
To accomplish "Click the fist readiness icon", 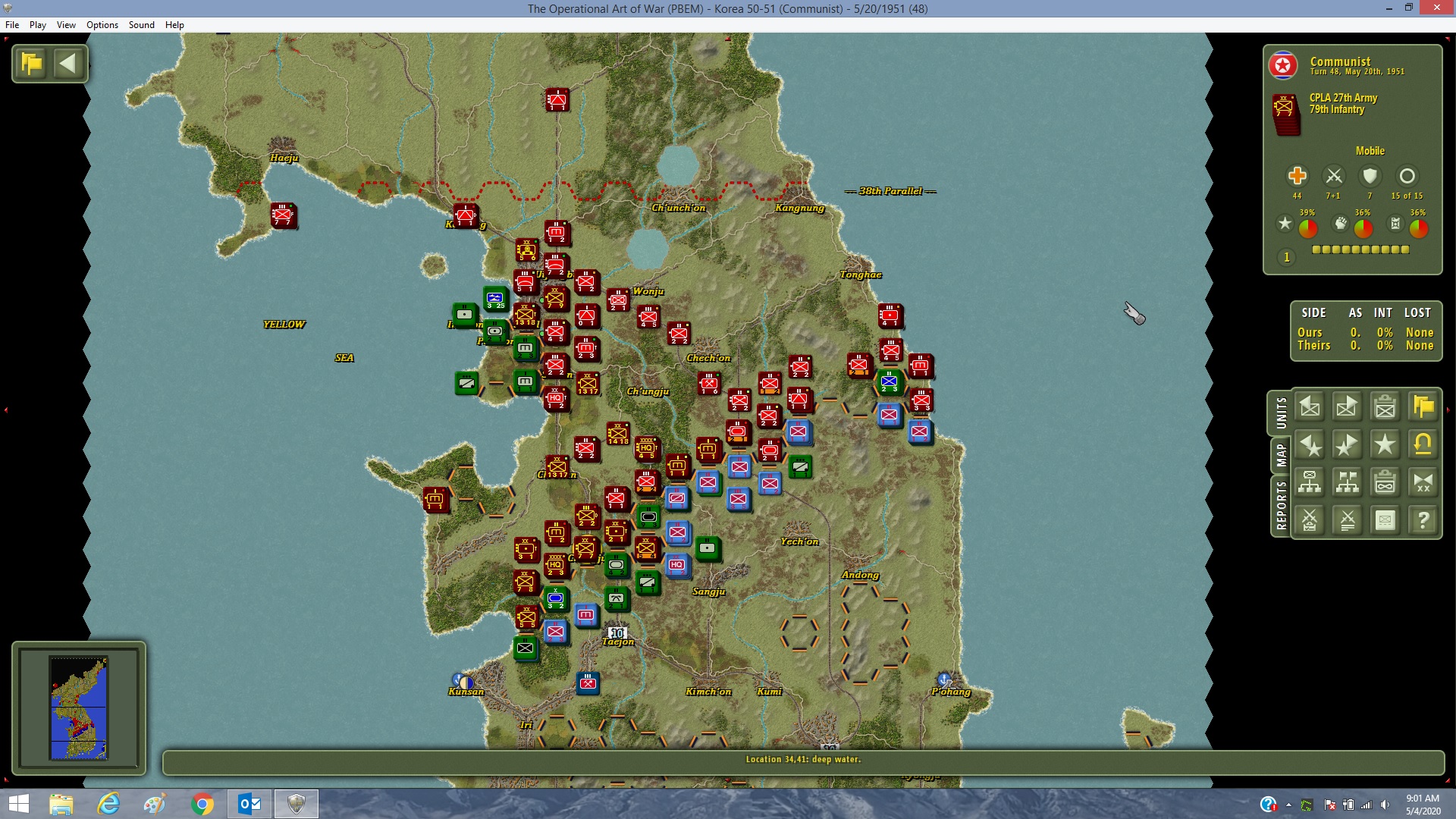I will tap(1341, 224).
